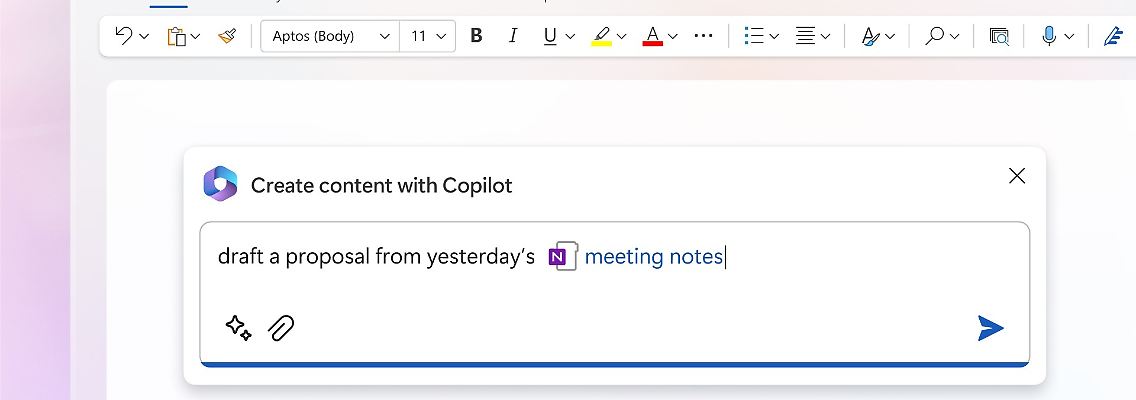Click the paragraph alignment icon
This screenshot has width=1136, height=400.
(x=806, y=36)
